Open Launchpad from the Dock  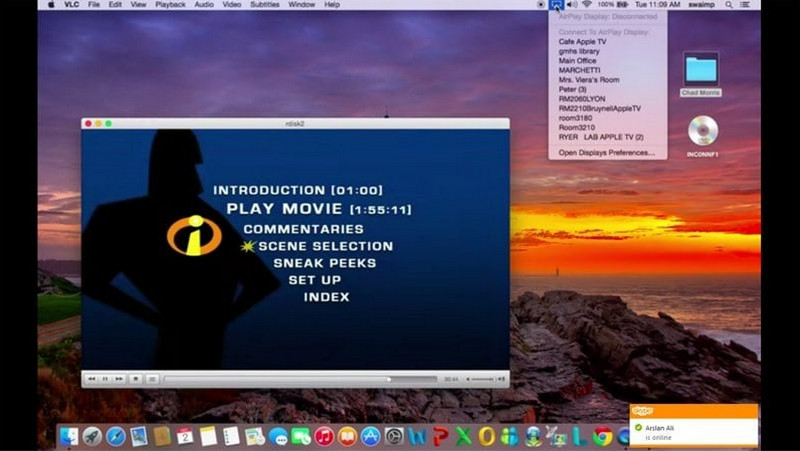[92, 437]
